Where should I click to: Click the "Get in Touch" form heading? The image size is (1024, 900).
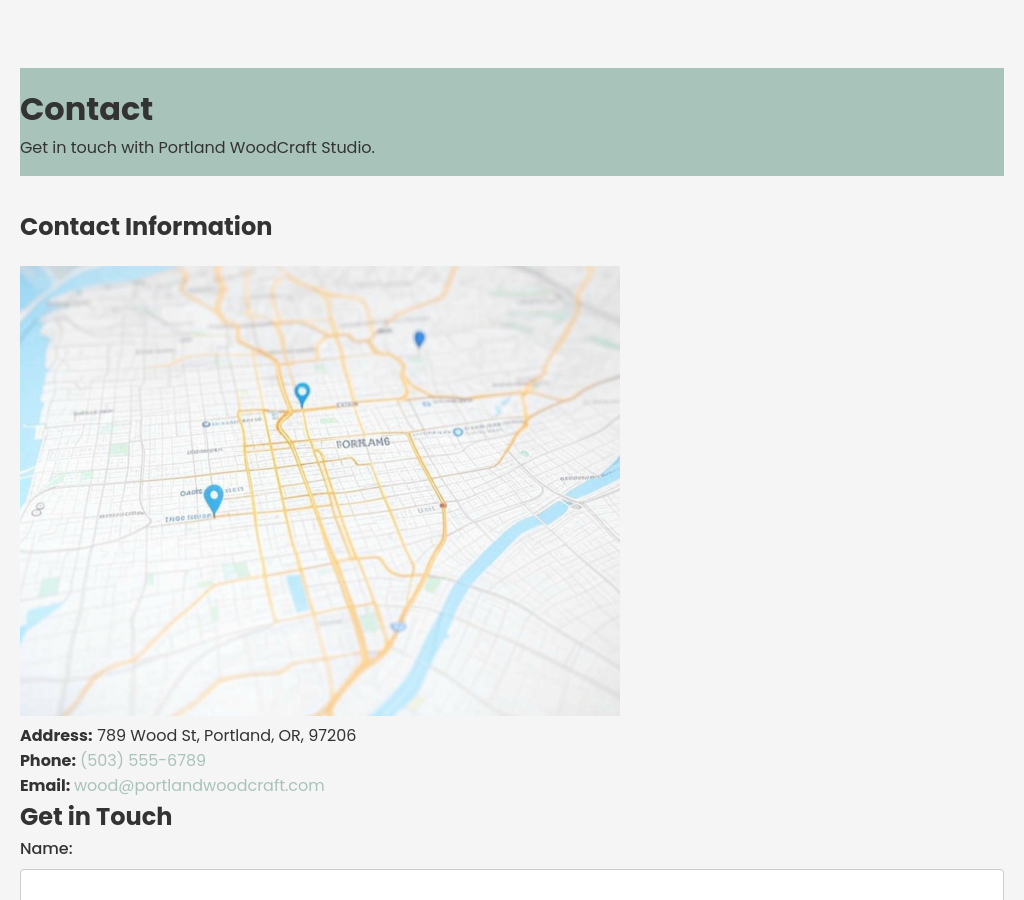96,817
